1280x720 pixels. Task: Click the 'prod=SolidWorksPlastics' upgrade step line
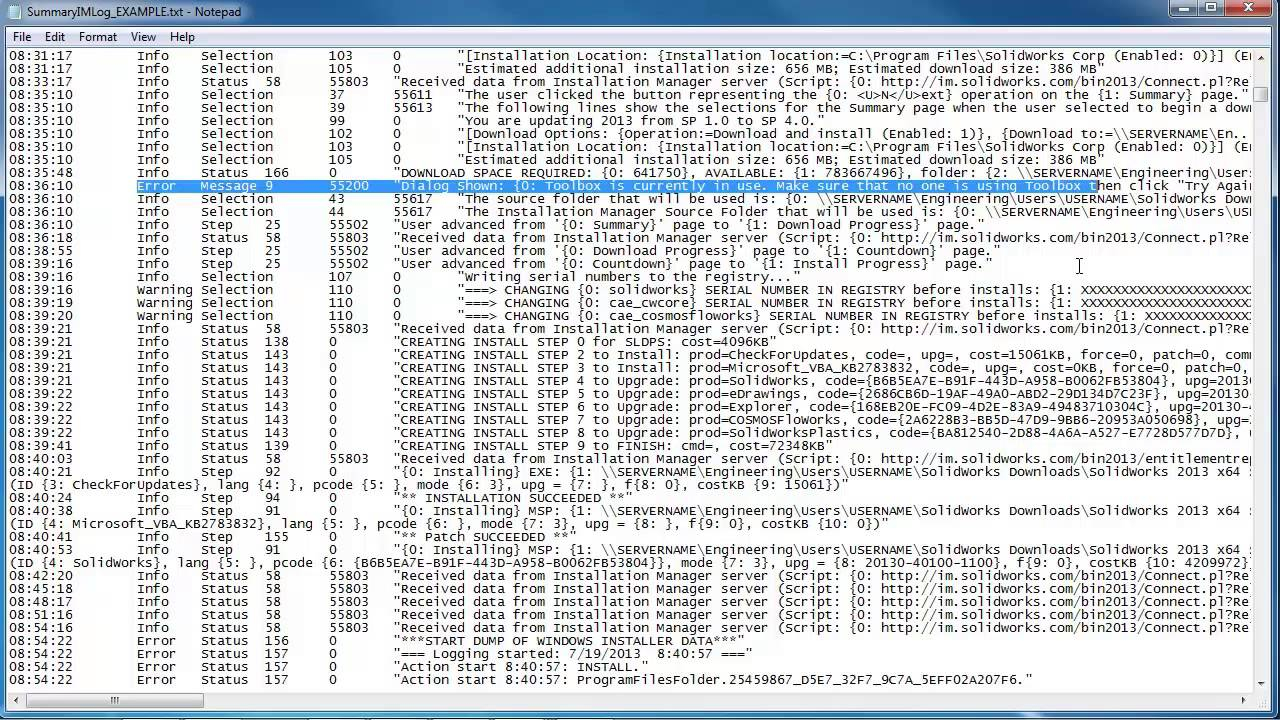(821, 433)
